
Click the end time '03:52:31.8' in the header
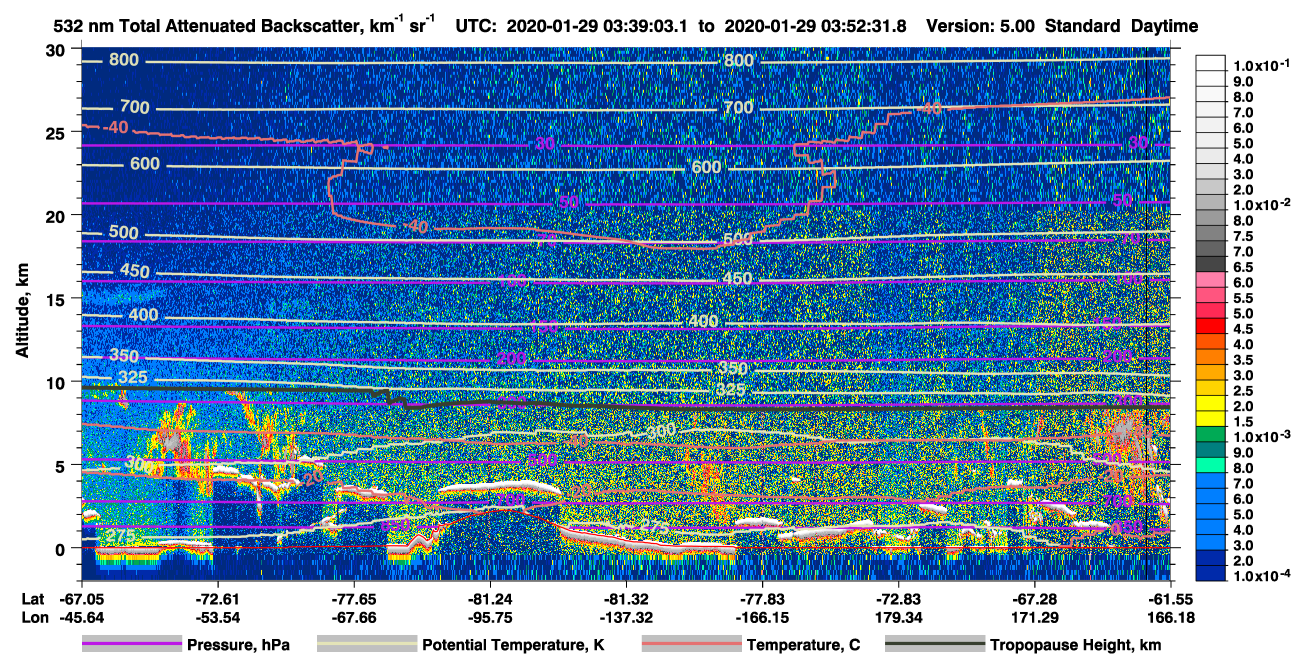pos(865,27)
